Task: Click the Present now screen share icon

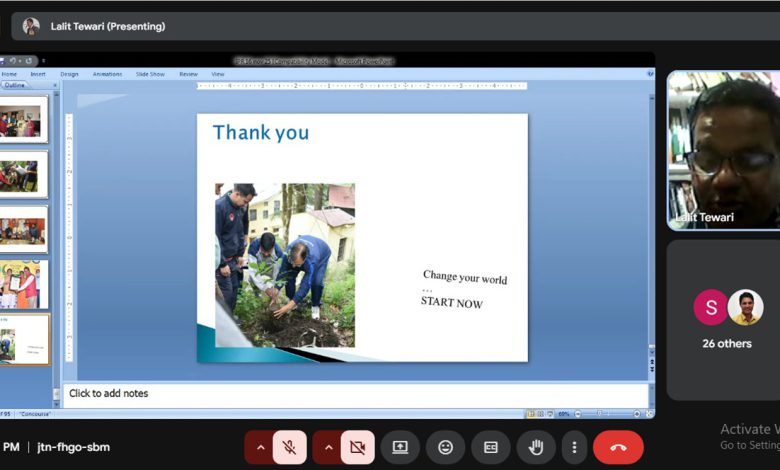Action: pyautogui.click(x=400, y=447)
